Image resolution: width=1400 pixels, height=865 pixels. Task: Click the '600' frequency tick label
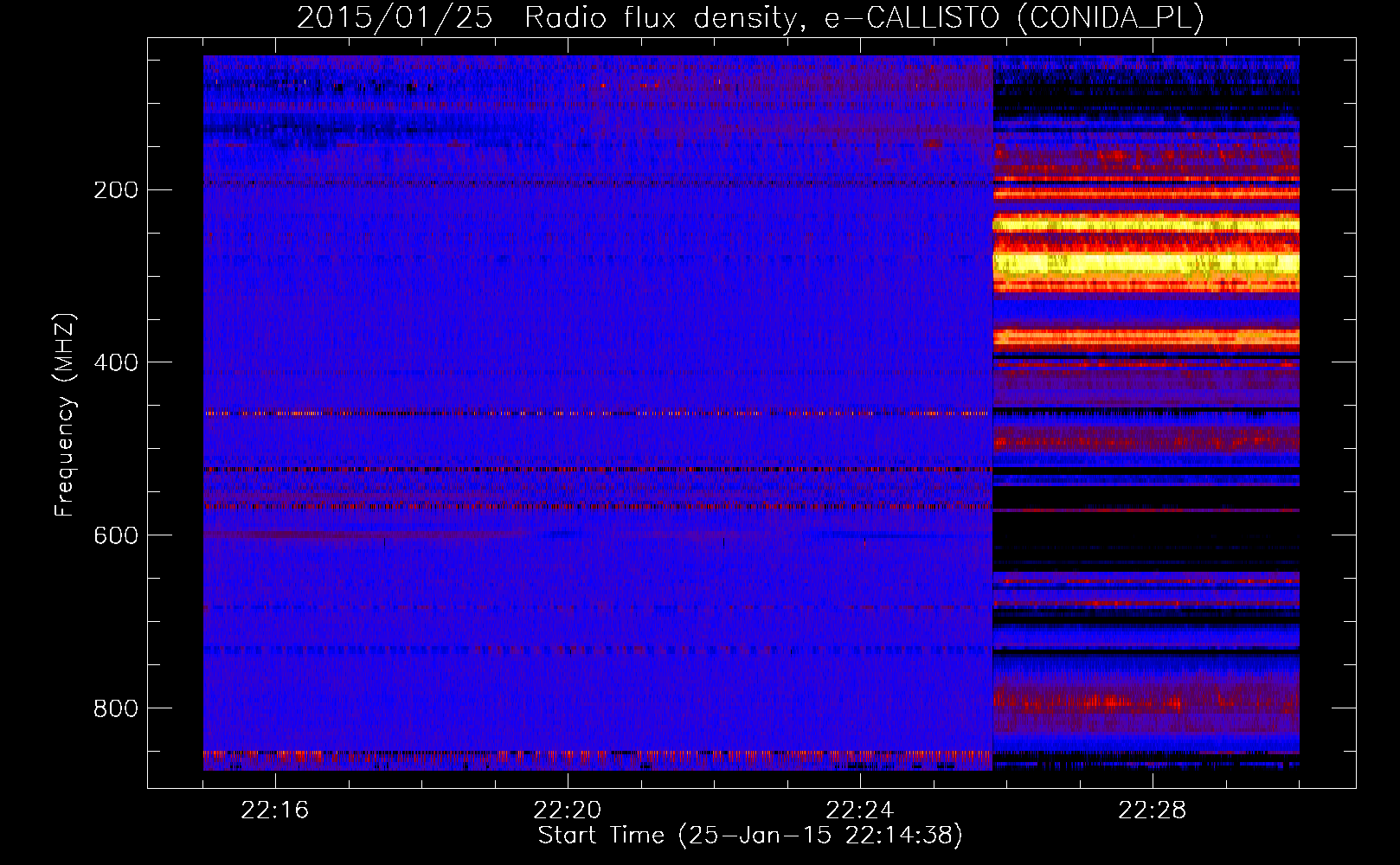point(116,535)
